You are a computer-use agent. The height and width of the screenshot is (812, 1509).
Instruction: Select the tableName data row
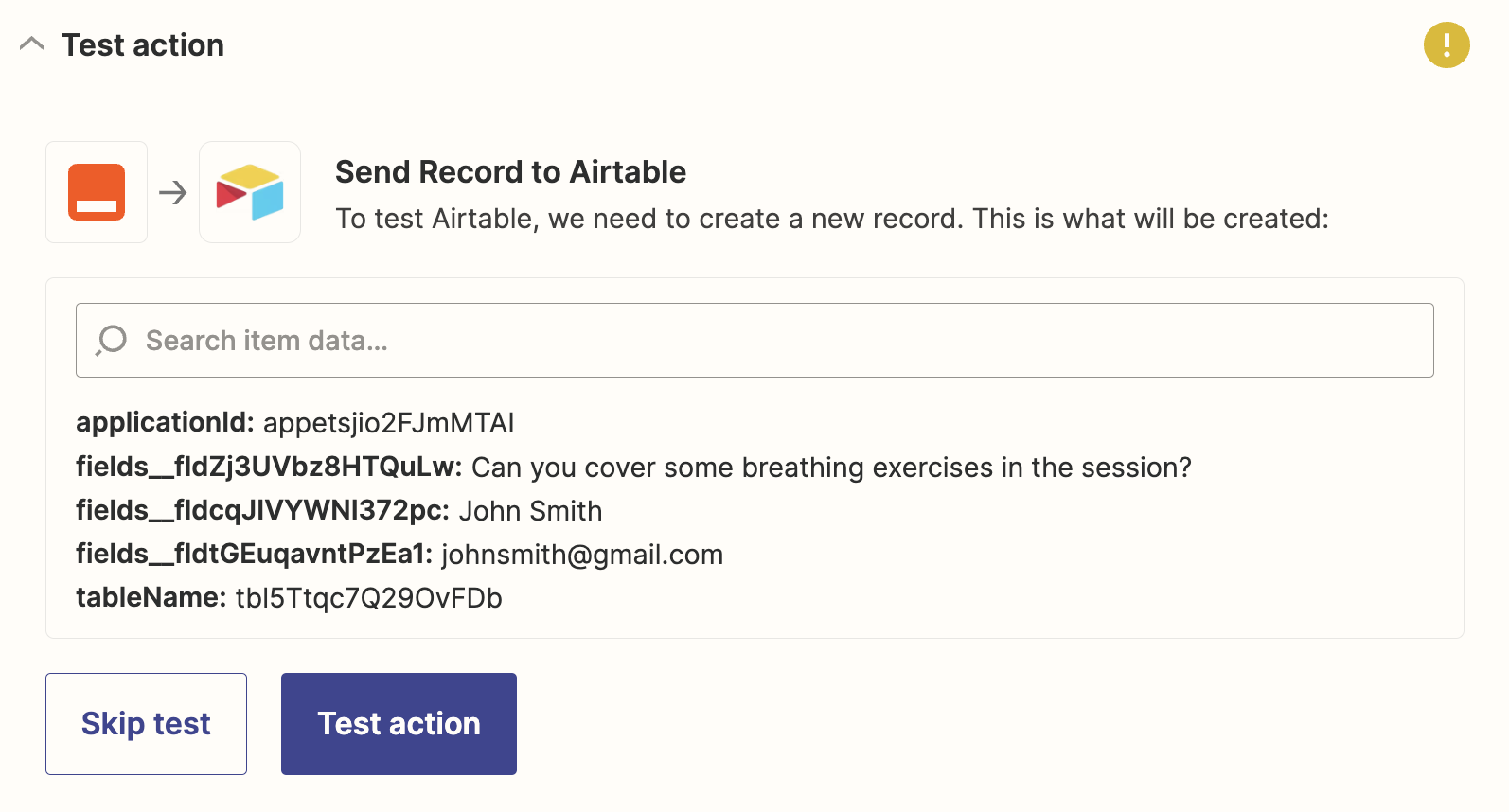tap(289, 597)
